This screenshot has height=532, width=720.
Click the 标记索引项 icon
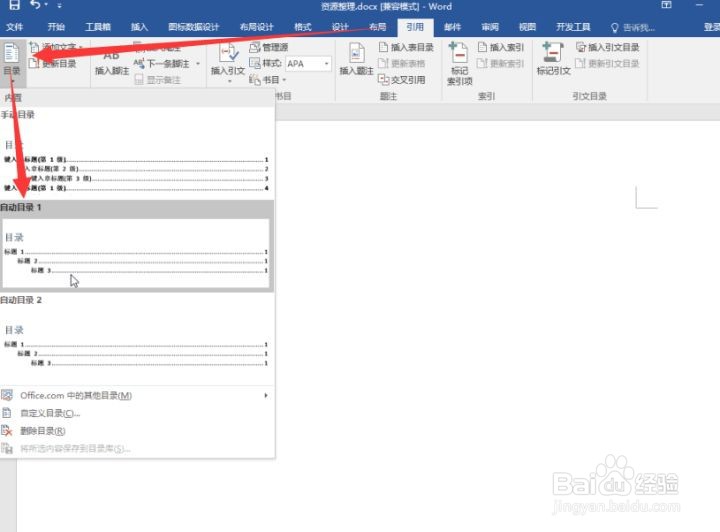point(459,53)
